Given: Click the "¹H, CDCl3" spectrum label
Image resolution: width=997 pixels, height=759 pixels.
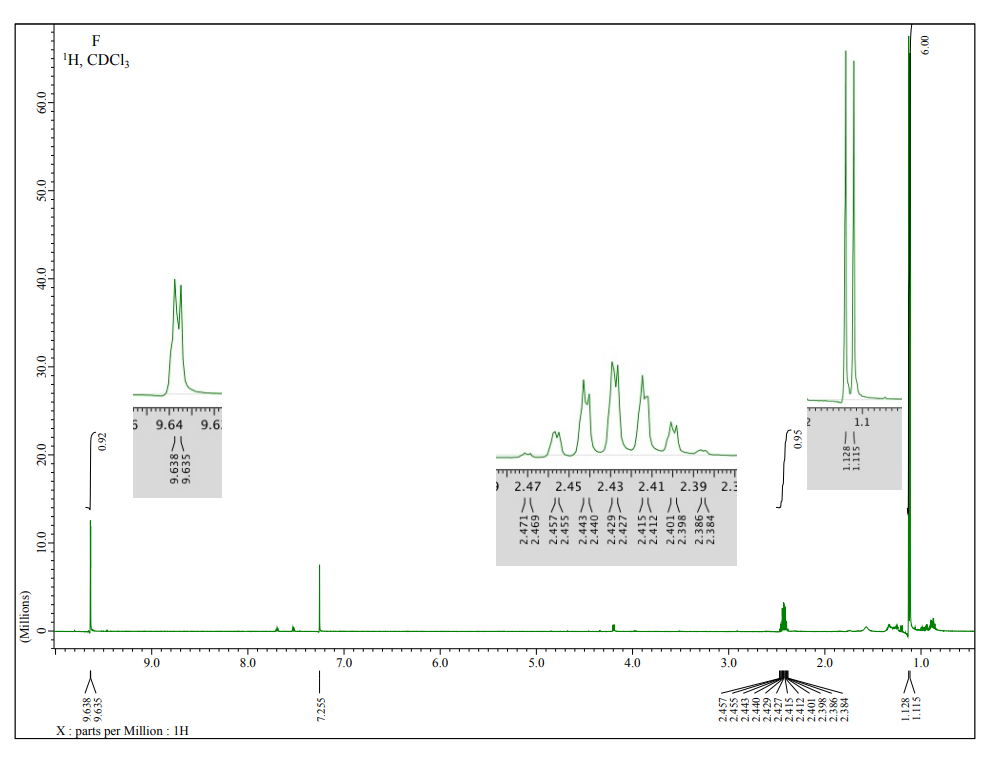Looking at the screenshot, I should click(x=96, y=60).
